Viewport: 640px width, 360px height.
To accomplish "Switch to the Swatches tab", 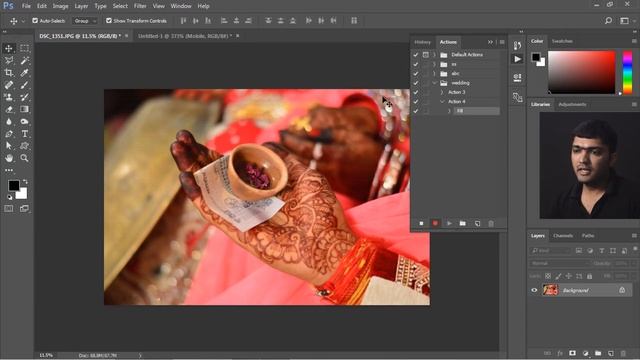I will pos(562,41).
